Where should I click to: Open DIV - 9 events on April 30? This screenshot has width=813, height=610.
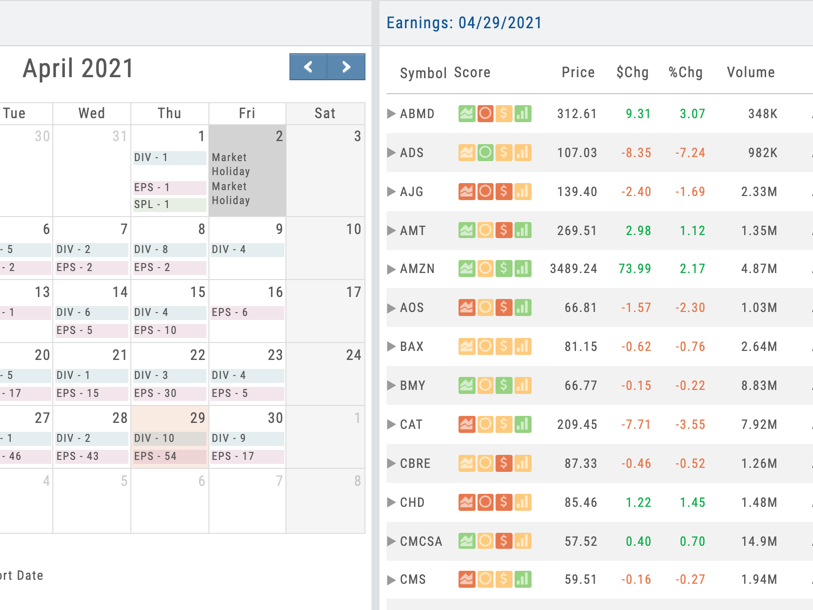(x=246, y=437)
